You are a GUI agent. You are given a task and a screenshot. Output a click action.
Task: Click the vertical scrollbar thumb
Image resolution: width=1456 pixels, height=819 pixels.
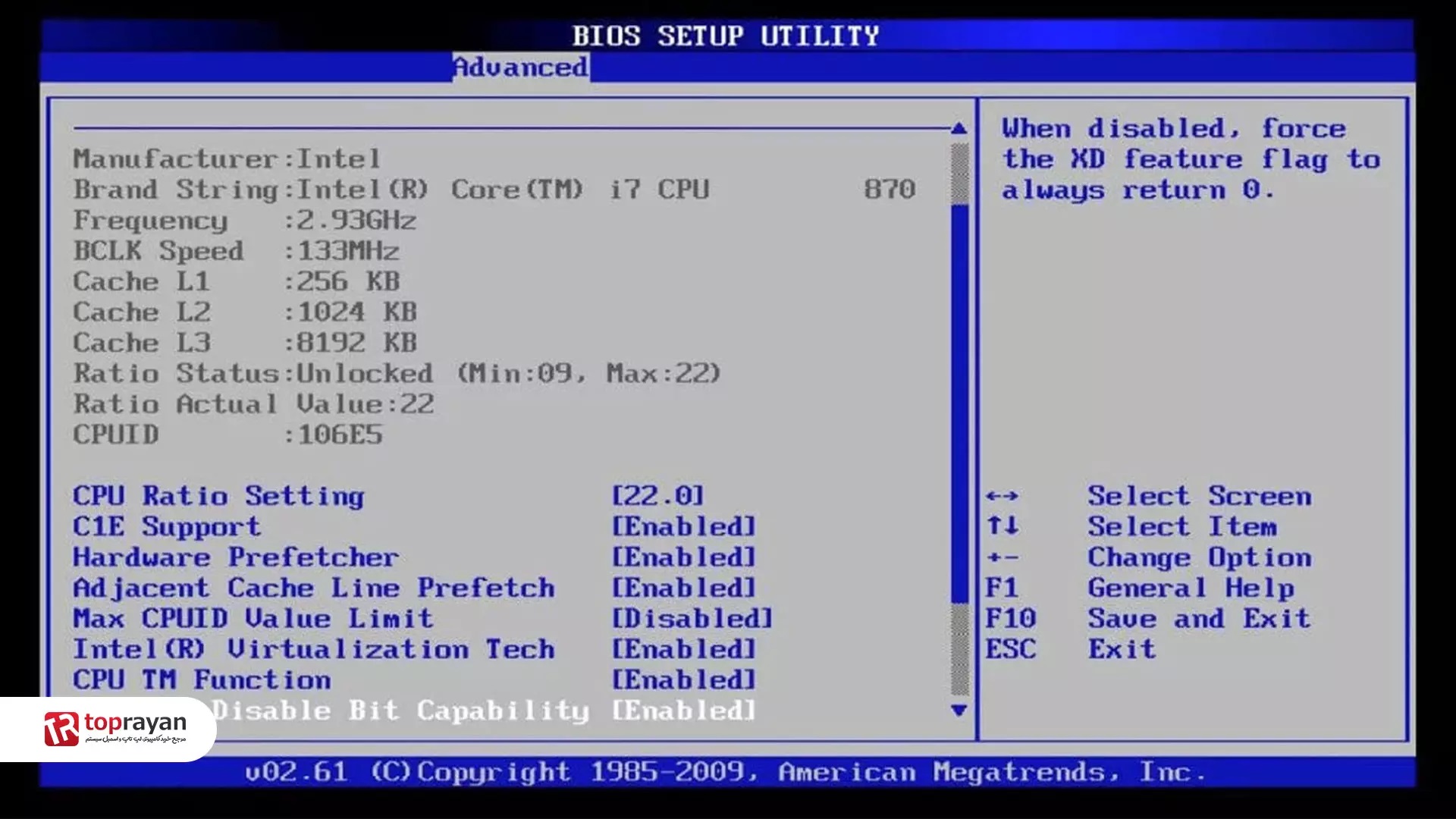point(959,404)
